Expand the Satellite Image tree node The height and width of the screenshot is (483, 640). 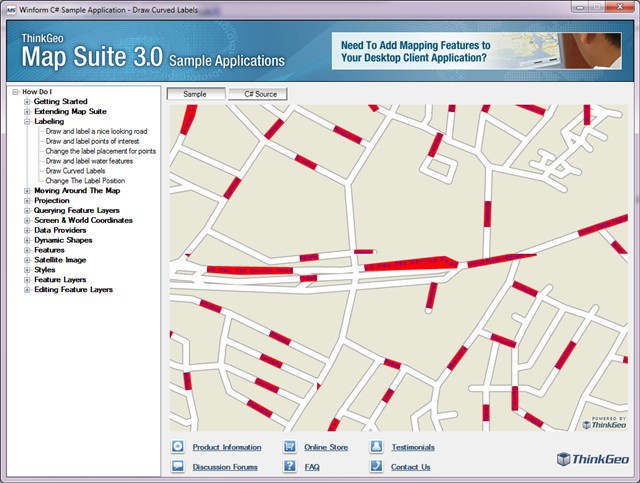(27, 260)
